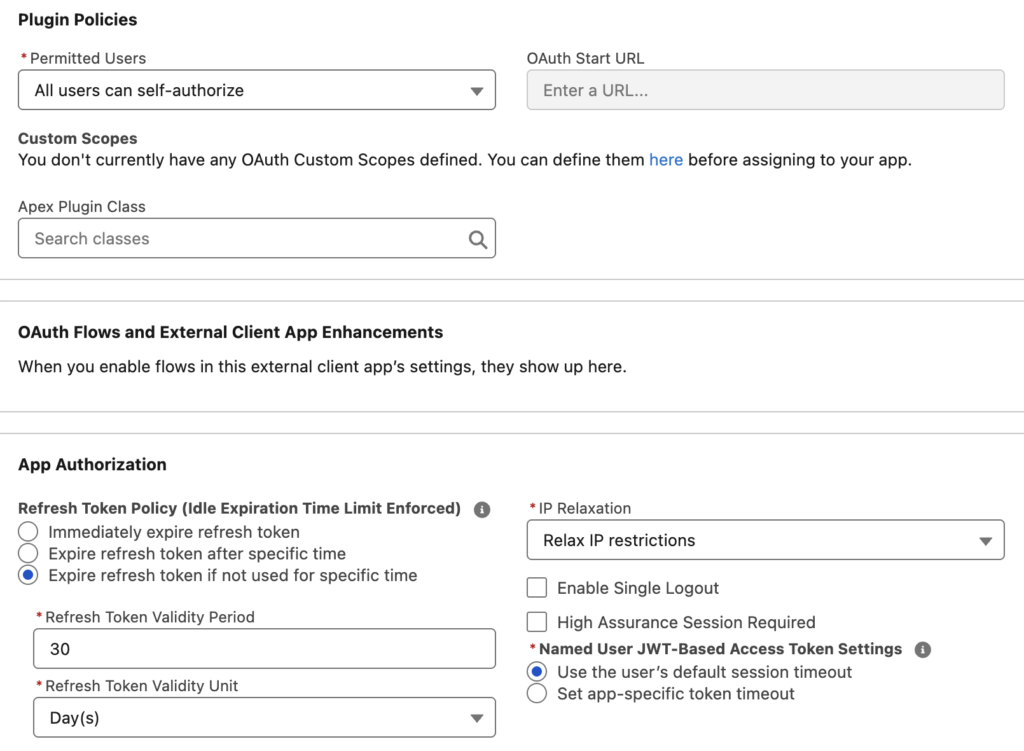Select Use the user's default session timeout
1024x751 pixels.
pos(537,671)
